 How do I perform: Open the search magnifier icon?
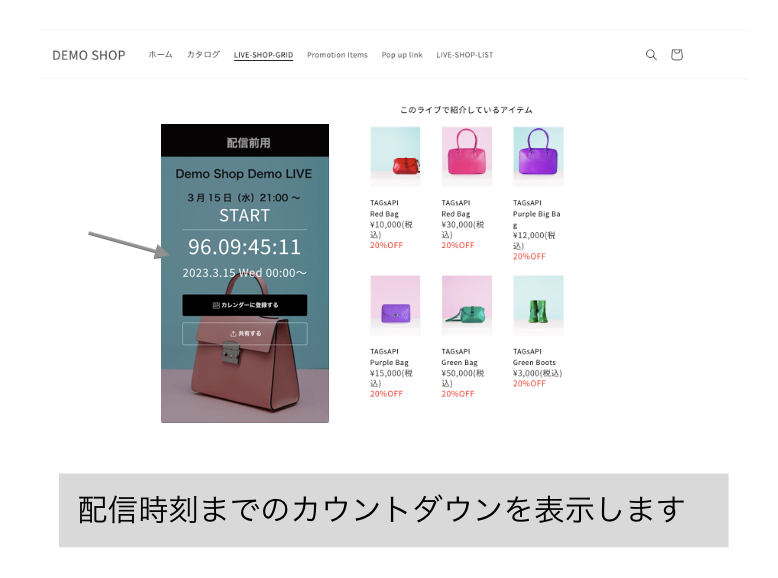point(651,55)
